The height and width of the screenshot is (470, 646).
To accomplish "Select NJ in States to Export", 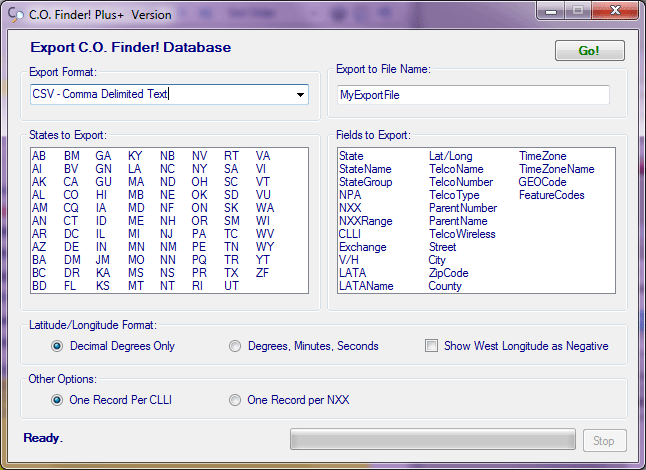I will pyautogui.click(x=166, y=234).
